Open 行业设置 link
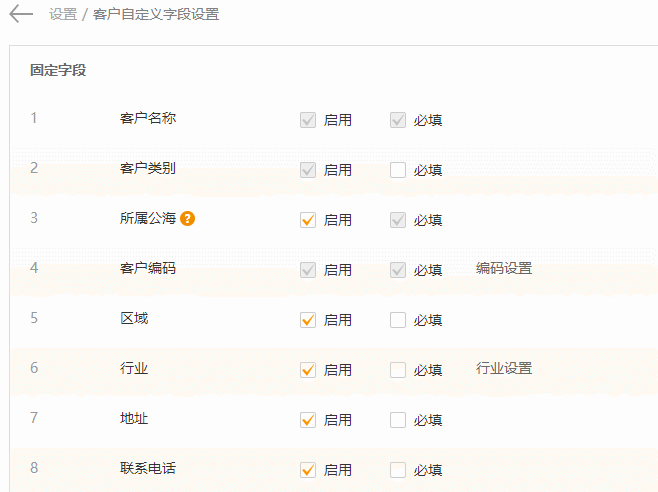658x492 pixels. pos(504,368)
